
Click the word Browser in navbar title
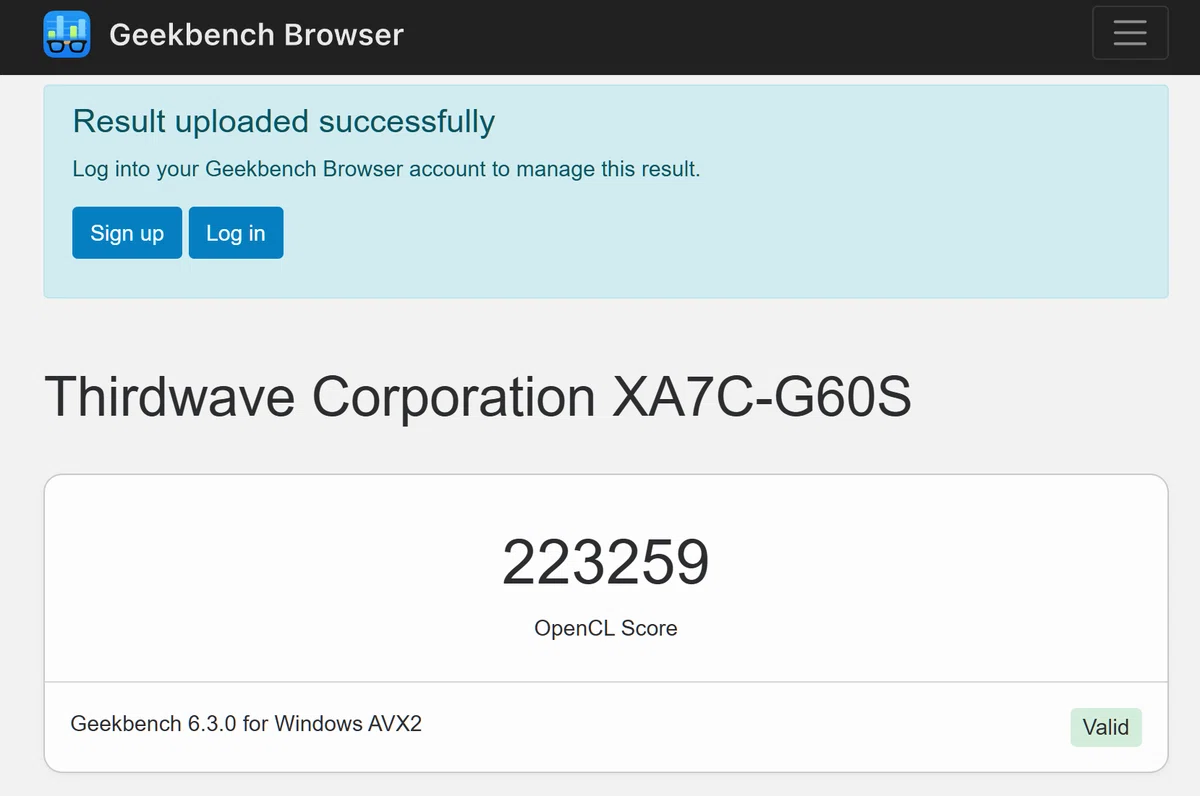344,34
